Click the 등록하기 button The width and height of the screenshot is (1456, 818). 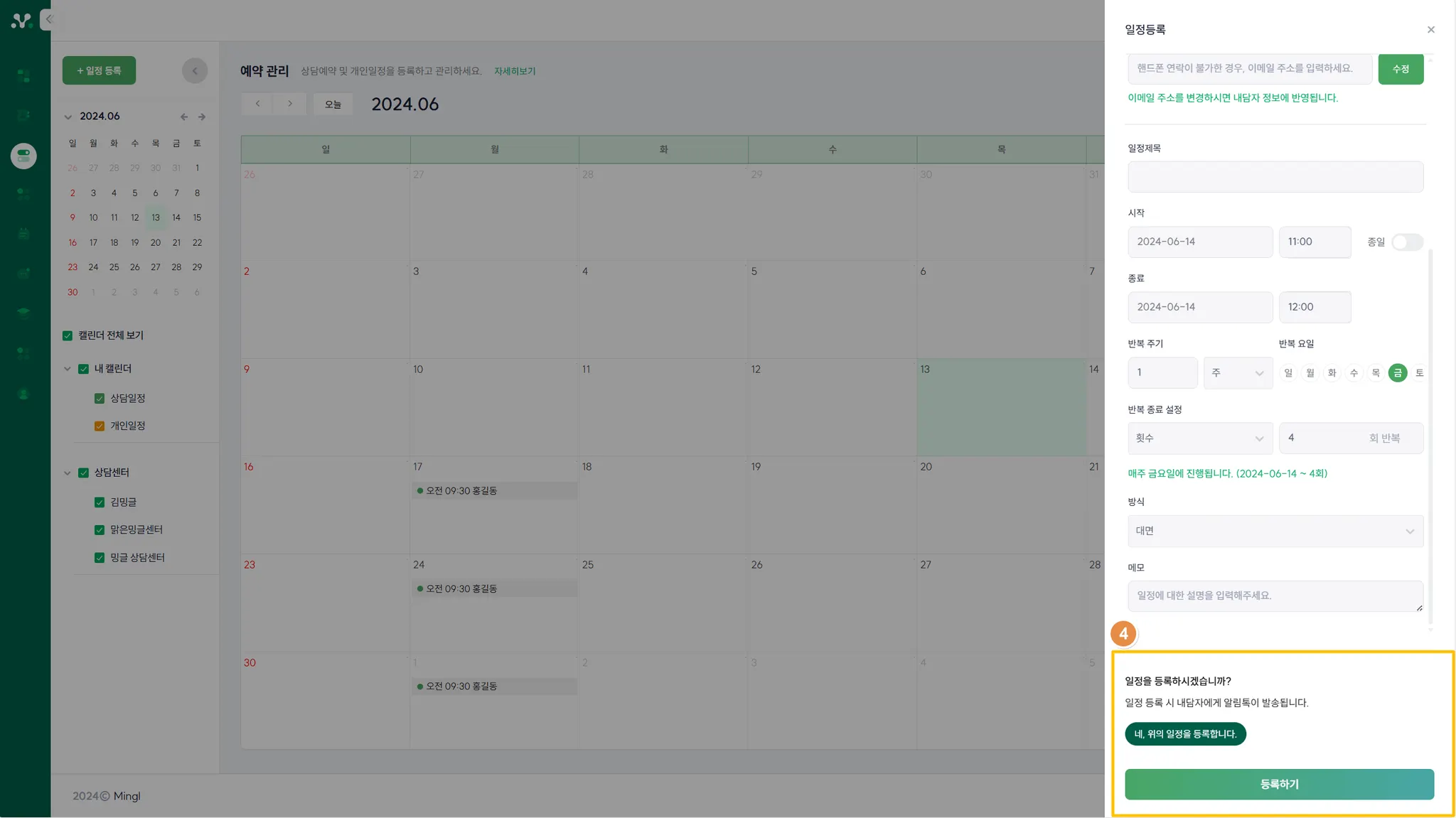(1278, 785)
